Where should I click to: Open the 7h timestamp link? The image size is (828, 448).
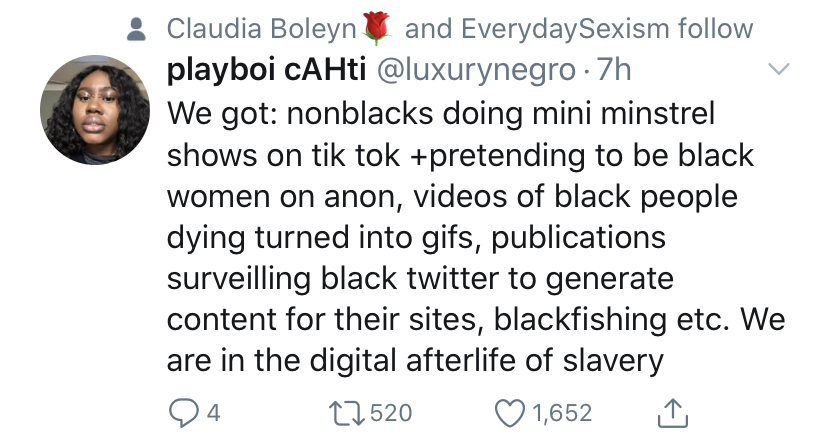pos(614,70)
